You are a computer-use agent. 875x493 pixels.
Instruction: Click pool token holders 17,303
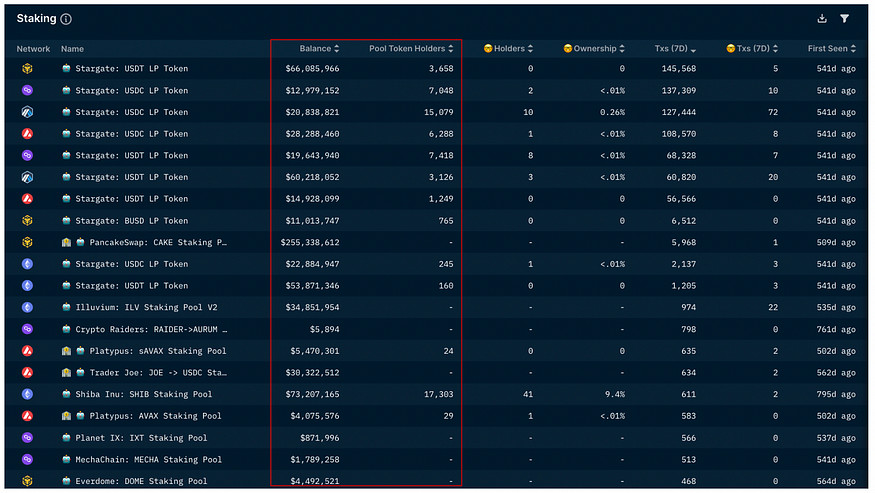pyautogui.click(x=439, y=395)
